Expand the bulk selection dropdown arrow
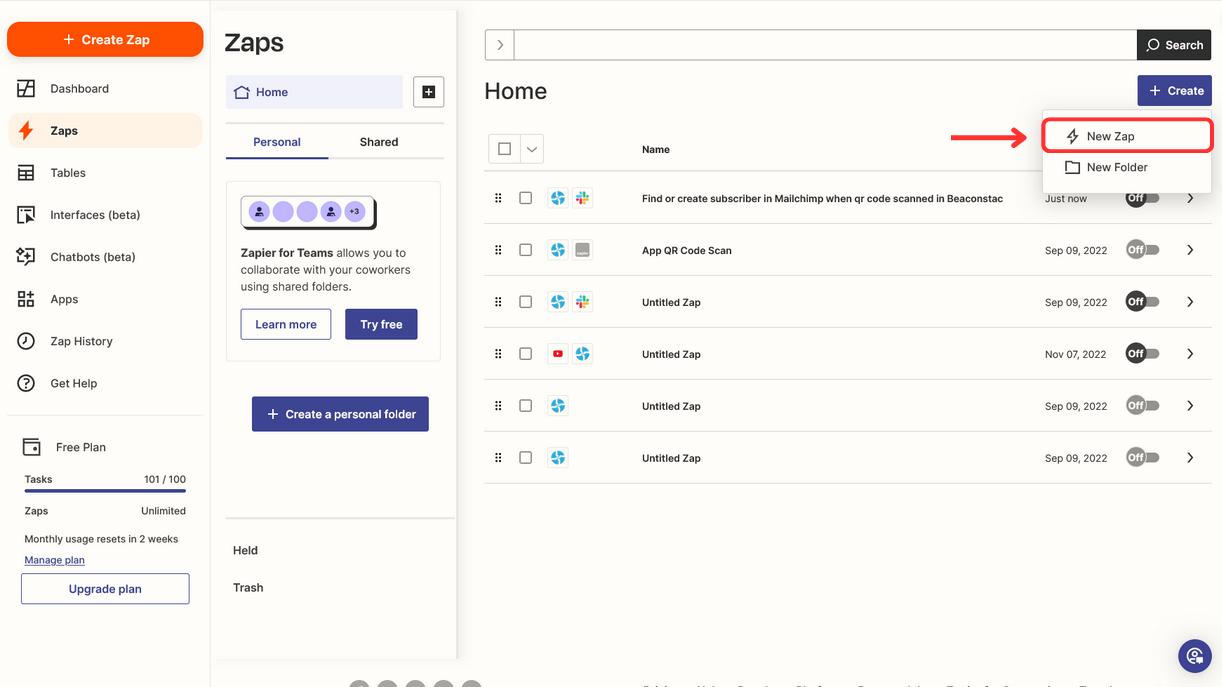Screen dimensions: 1222x687 point(531,148)
